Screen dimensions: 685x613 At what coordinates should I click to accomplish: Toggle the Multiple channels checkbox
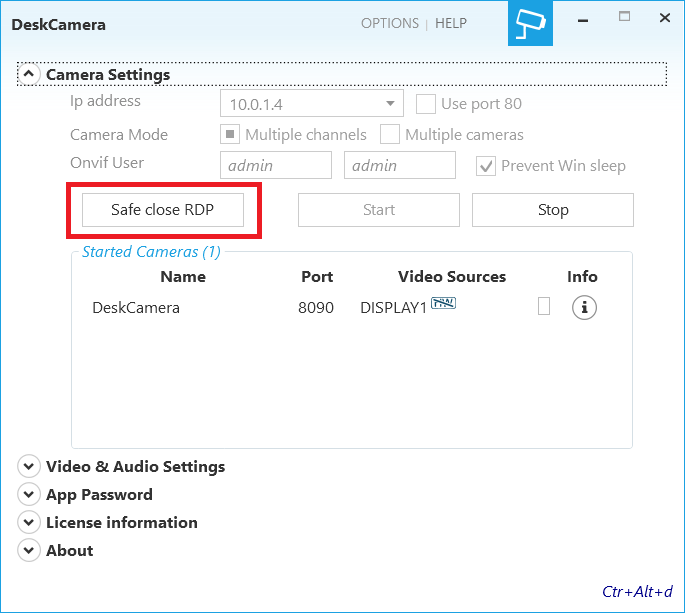(x=229, y=134)
